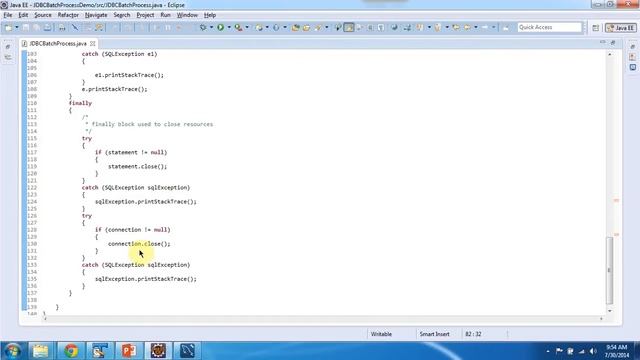Click the Outline icon in the right sidebar
640x360 pixels.
632,67
